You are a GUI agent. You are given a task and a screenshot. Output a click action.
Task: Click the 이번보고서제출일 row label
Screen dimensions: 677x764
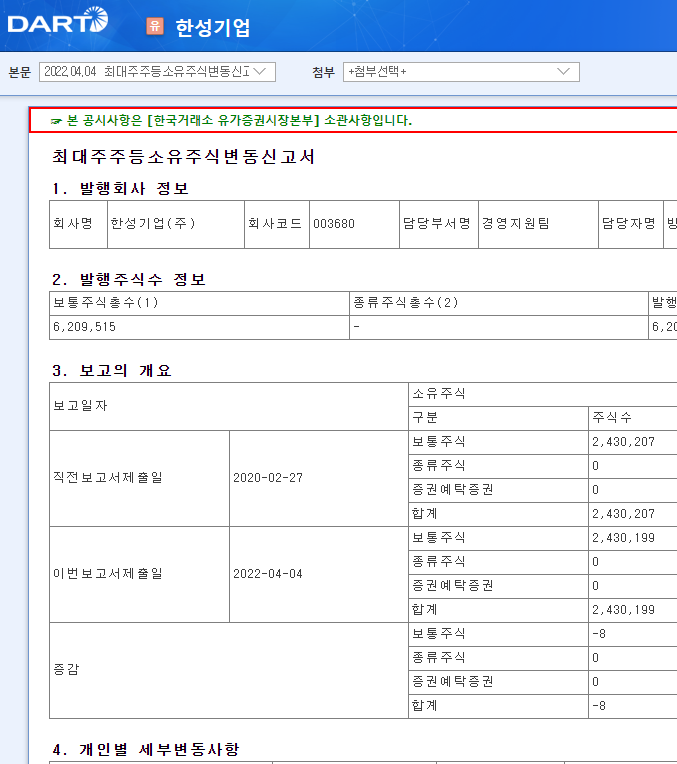tap(139, 574)
